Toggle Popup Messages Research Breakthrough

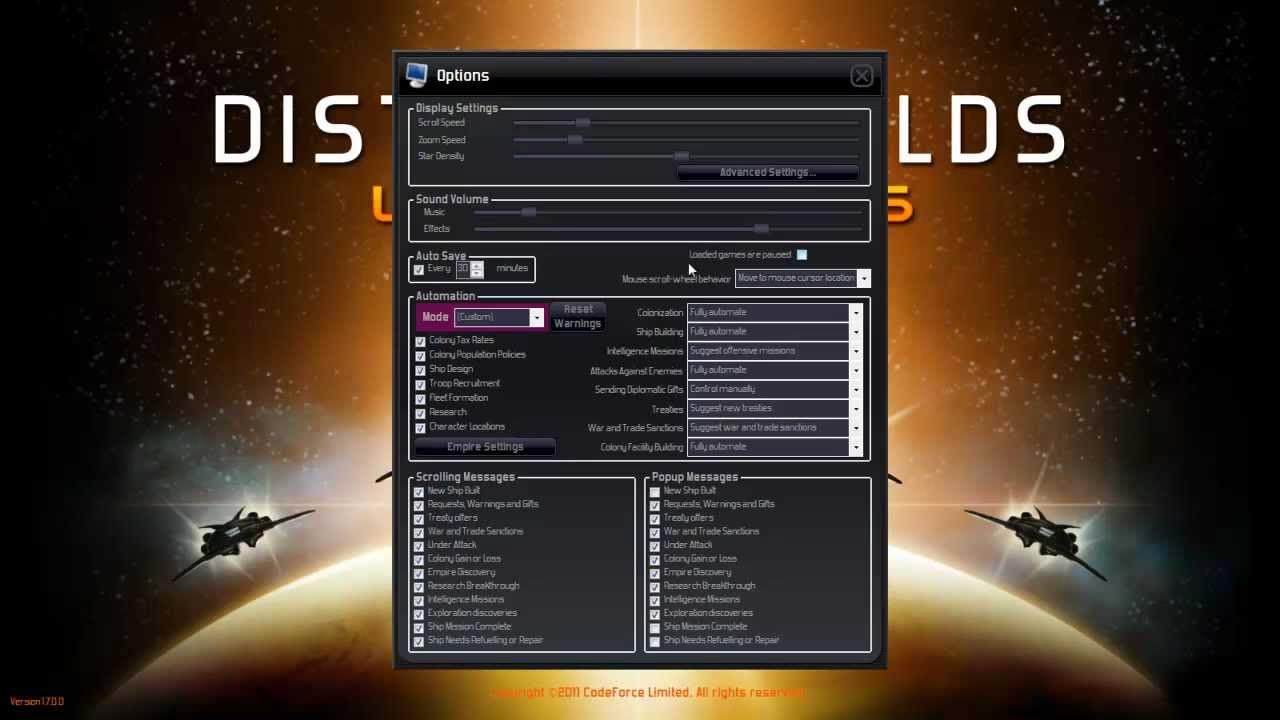[655, 587]
